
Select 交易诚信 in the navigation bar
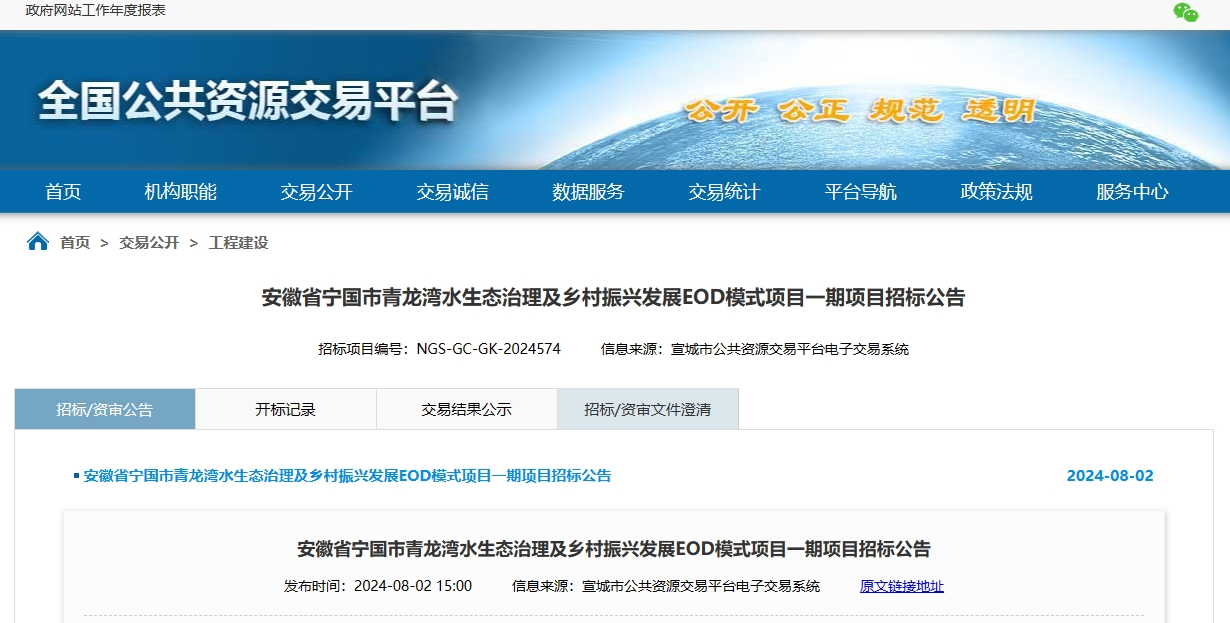pos(452,192)
